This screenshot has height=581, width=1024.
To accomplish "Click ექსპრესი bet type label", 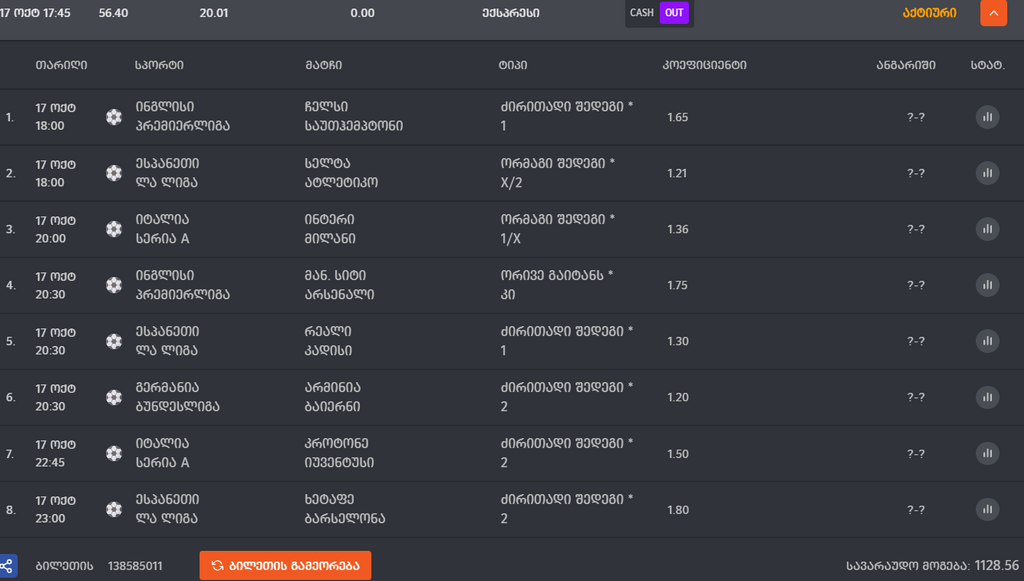I will 511,13.
